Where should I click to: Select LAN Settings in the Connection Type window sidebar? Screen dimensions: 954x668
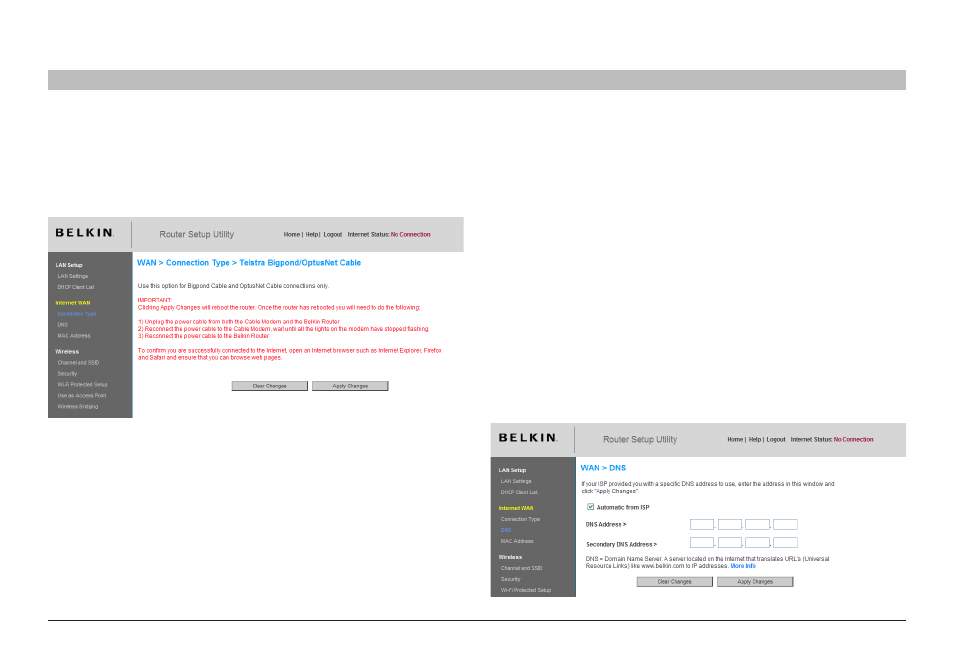(x=73, y=276)
